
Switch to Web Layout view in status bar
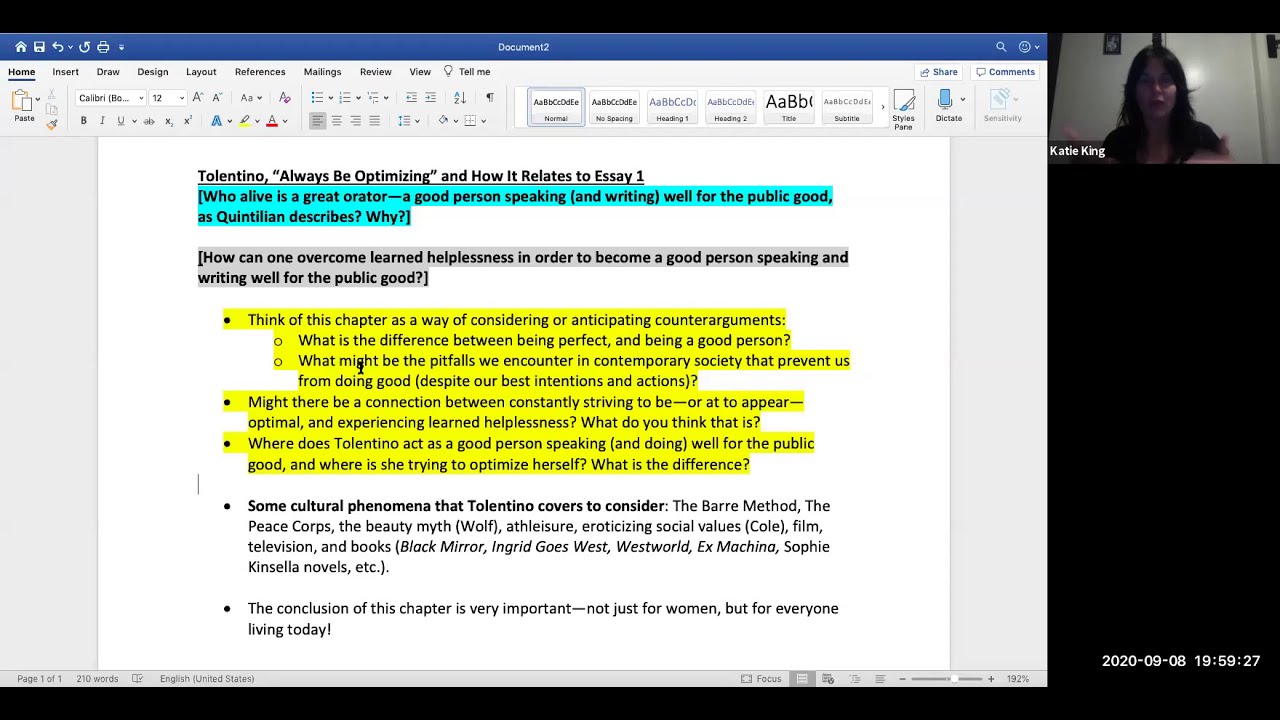coord(828,679)
